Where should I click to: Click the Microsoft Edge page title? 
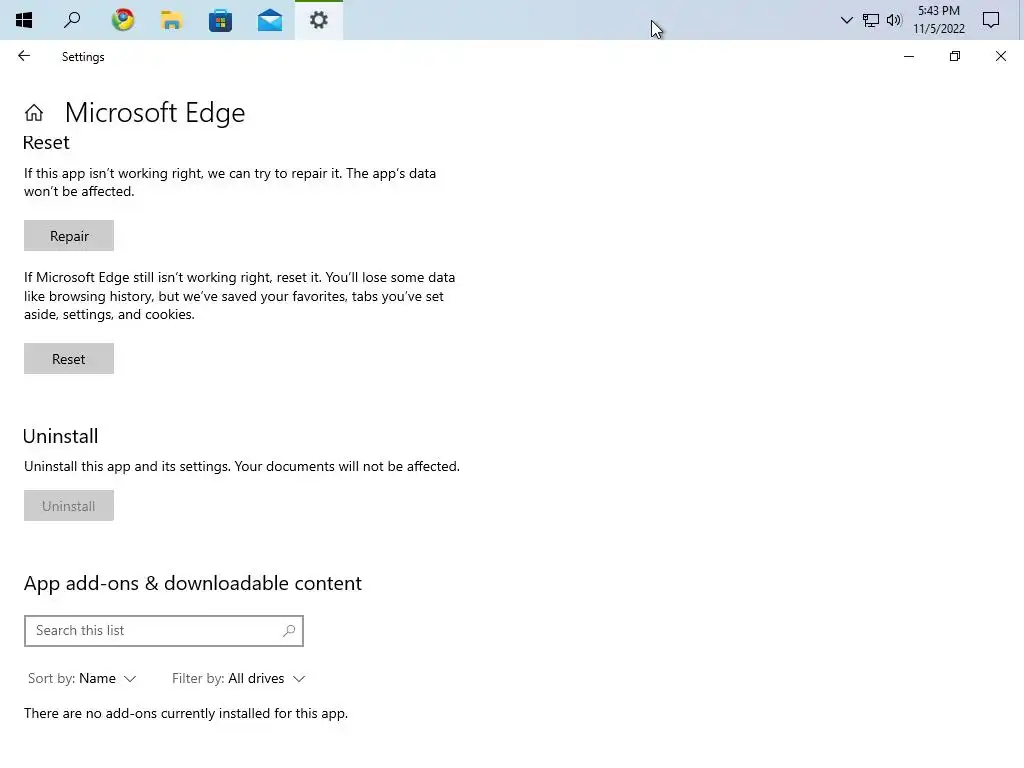pyautogui.click(x=155, y=113)
